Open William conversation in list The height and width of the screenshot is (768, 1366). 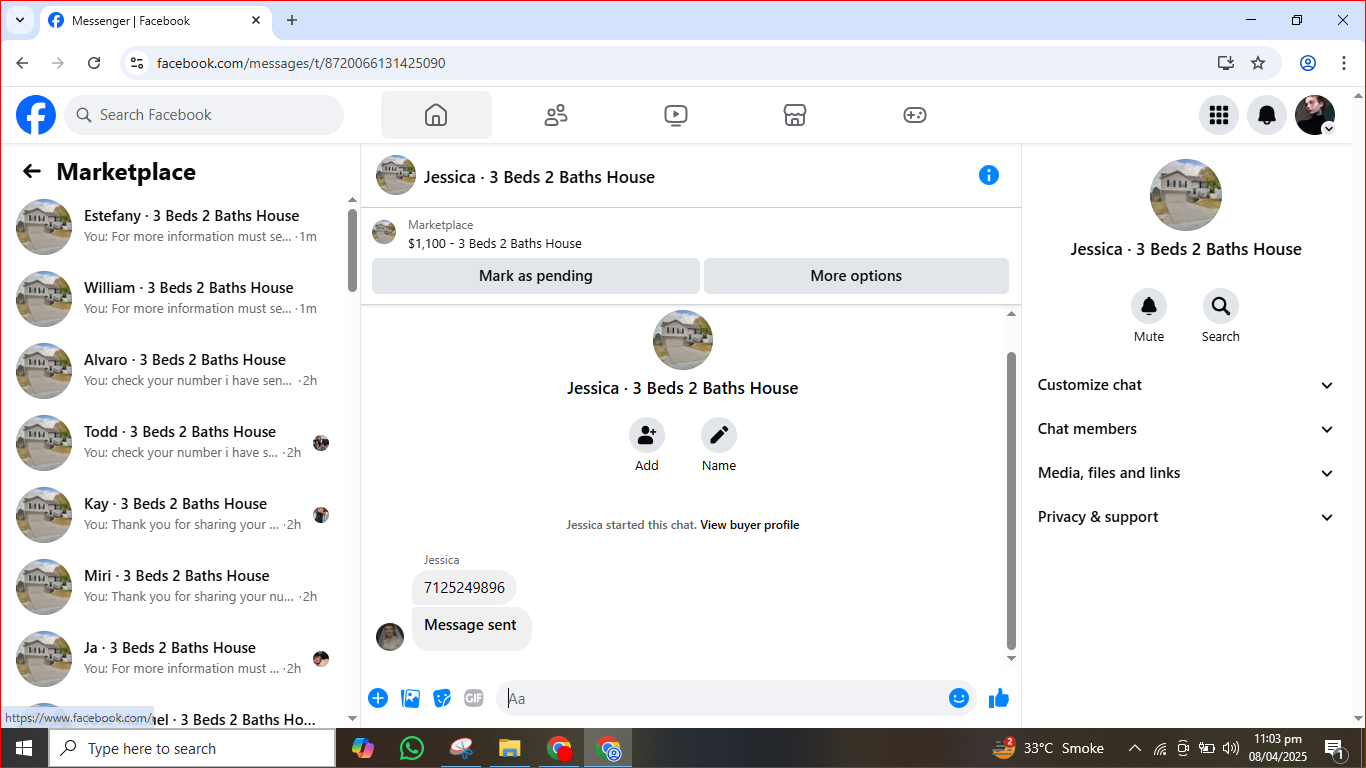point(175,299)
